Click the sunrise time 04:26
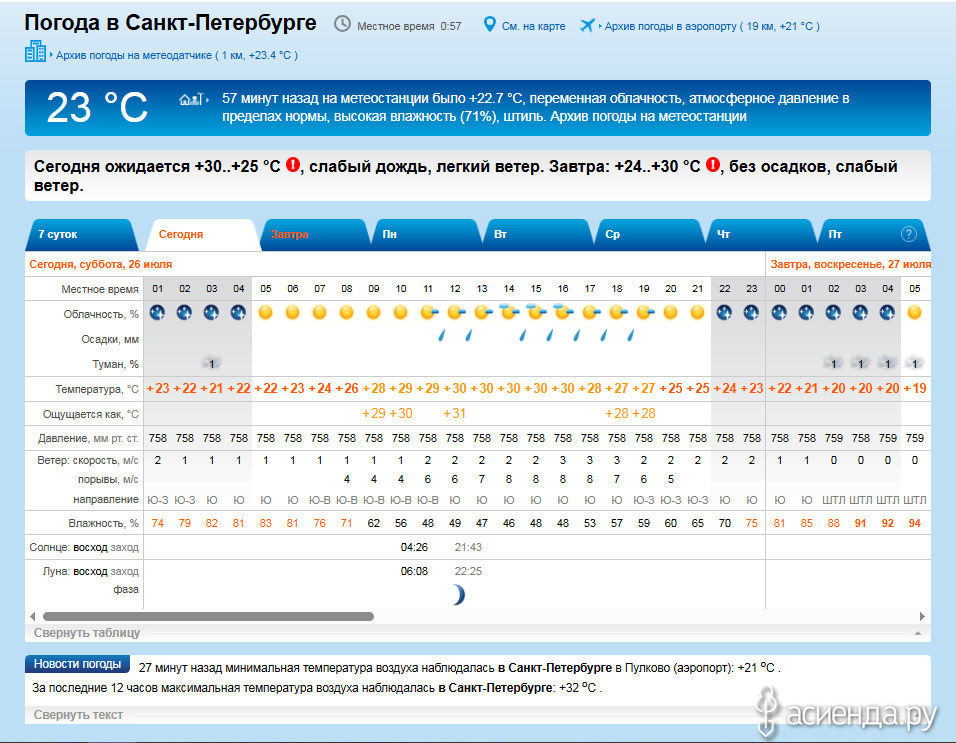Viewport: 956px width, 743px height. [414, 547]
